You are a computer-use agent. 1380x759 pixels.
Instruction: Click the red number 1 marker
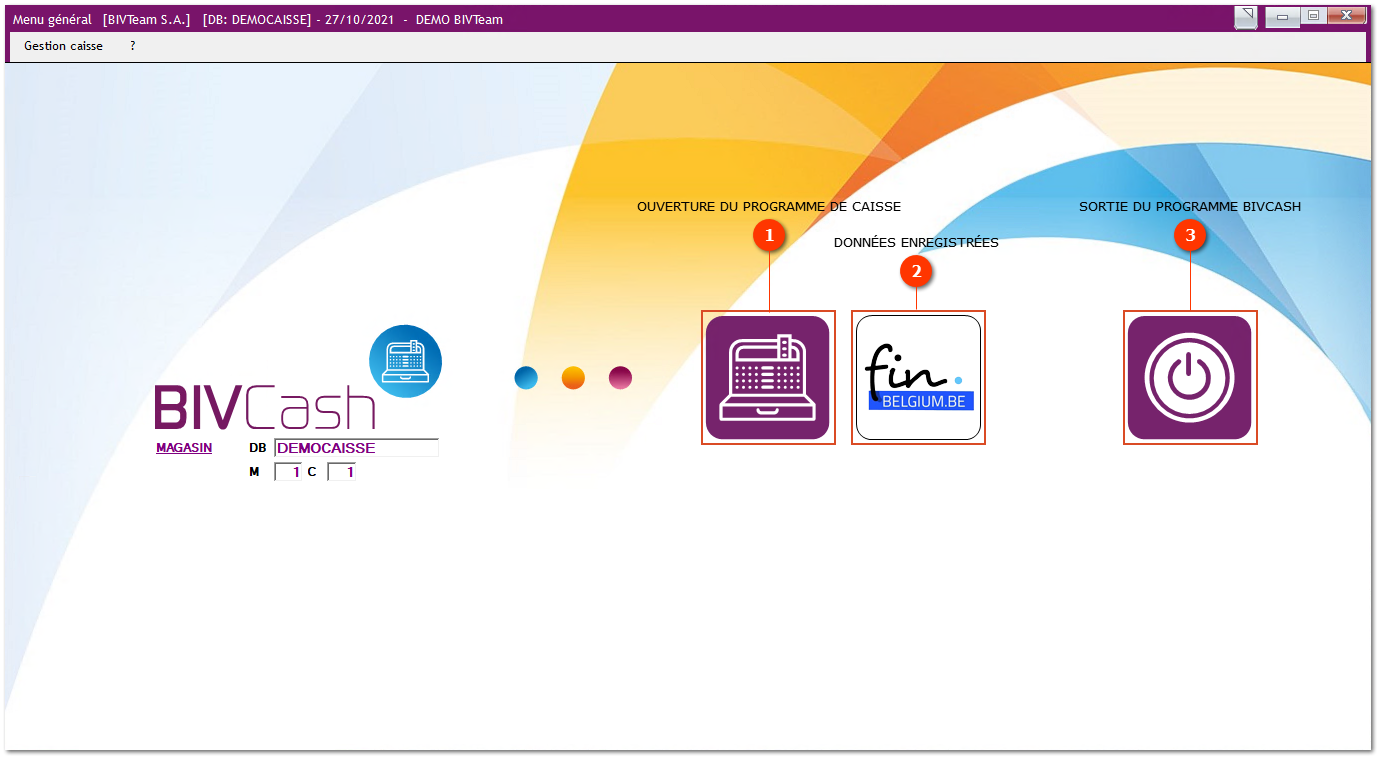pos(769,236)
